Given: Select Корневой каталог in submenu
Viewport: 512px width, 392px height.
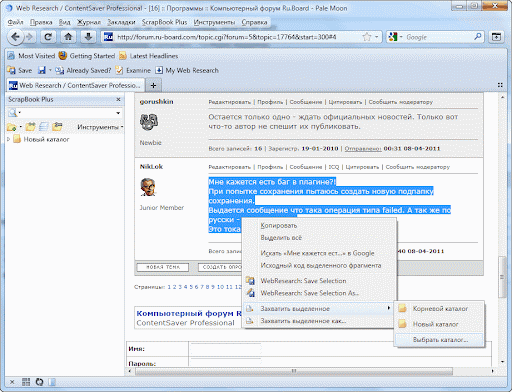Looking at the screenshot, I should tap(439, 309).
